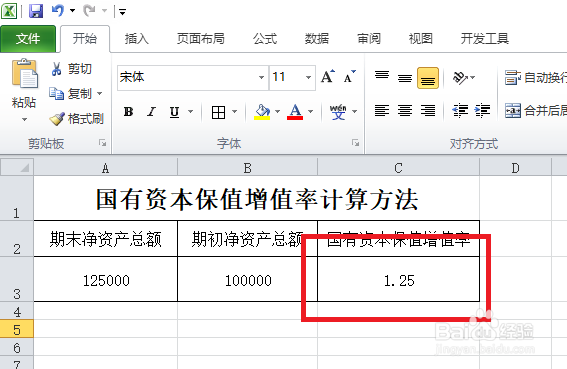567x369 pixels.
Task: Click the Increase Indent icon
Action: [483, 110]
